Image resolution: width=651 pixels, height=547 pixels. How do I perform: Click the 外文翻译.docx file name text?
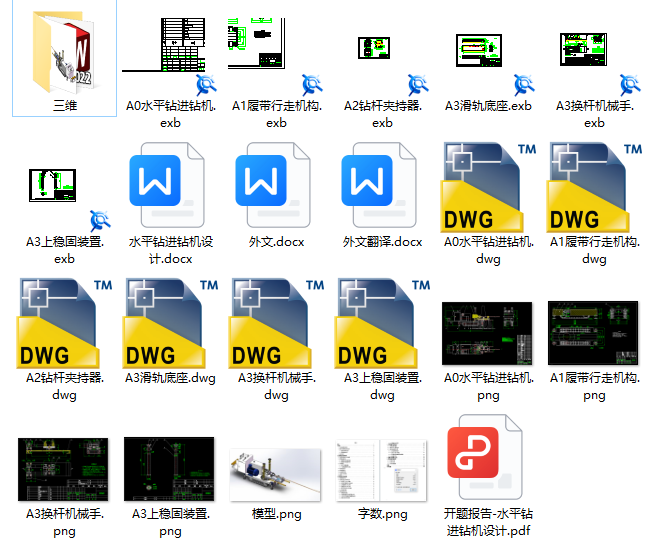(382, 242)
